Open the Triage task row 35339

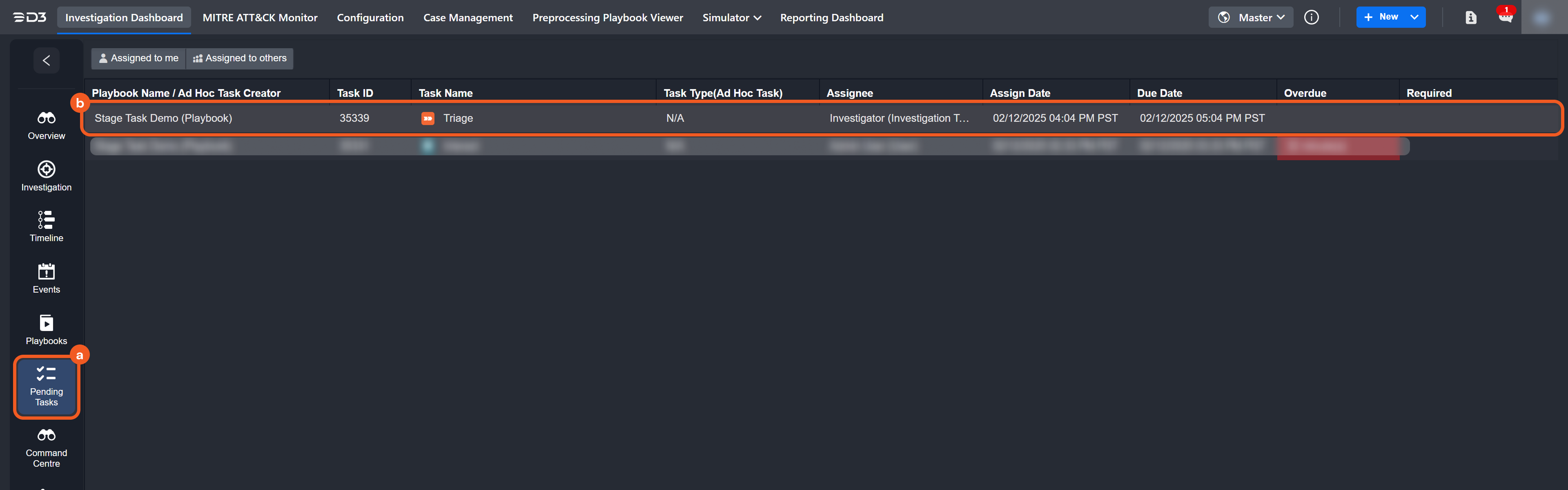pyautogui.click(x=458, y=118)
